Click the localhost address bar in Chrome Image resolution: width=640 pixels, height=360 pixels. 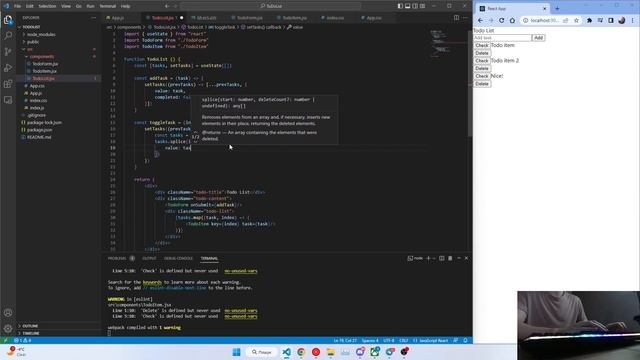coord(544,20)
